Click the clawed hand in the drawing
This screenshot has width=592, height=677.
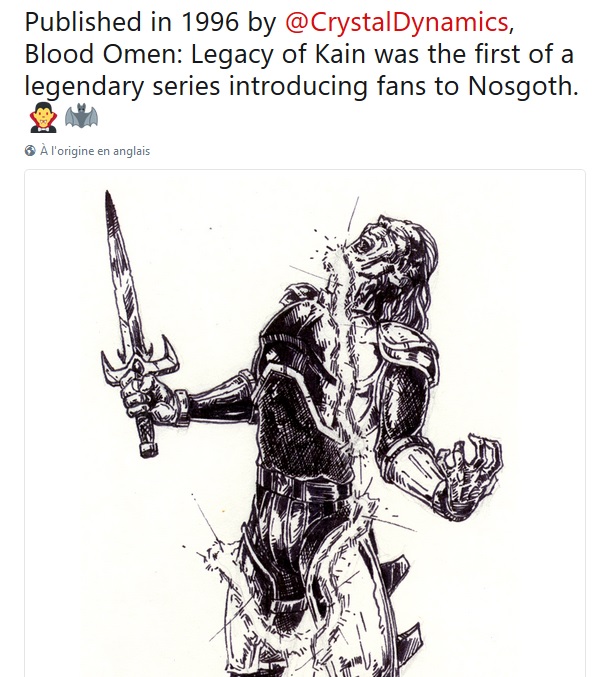[x=469, y=478]
